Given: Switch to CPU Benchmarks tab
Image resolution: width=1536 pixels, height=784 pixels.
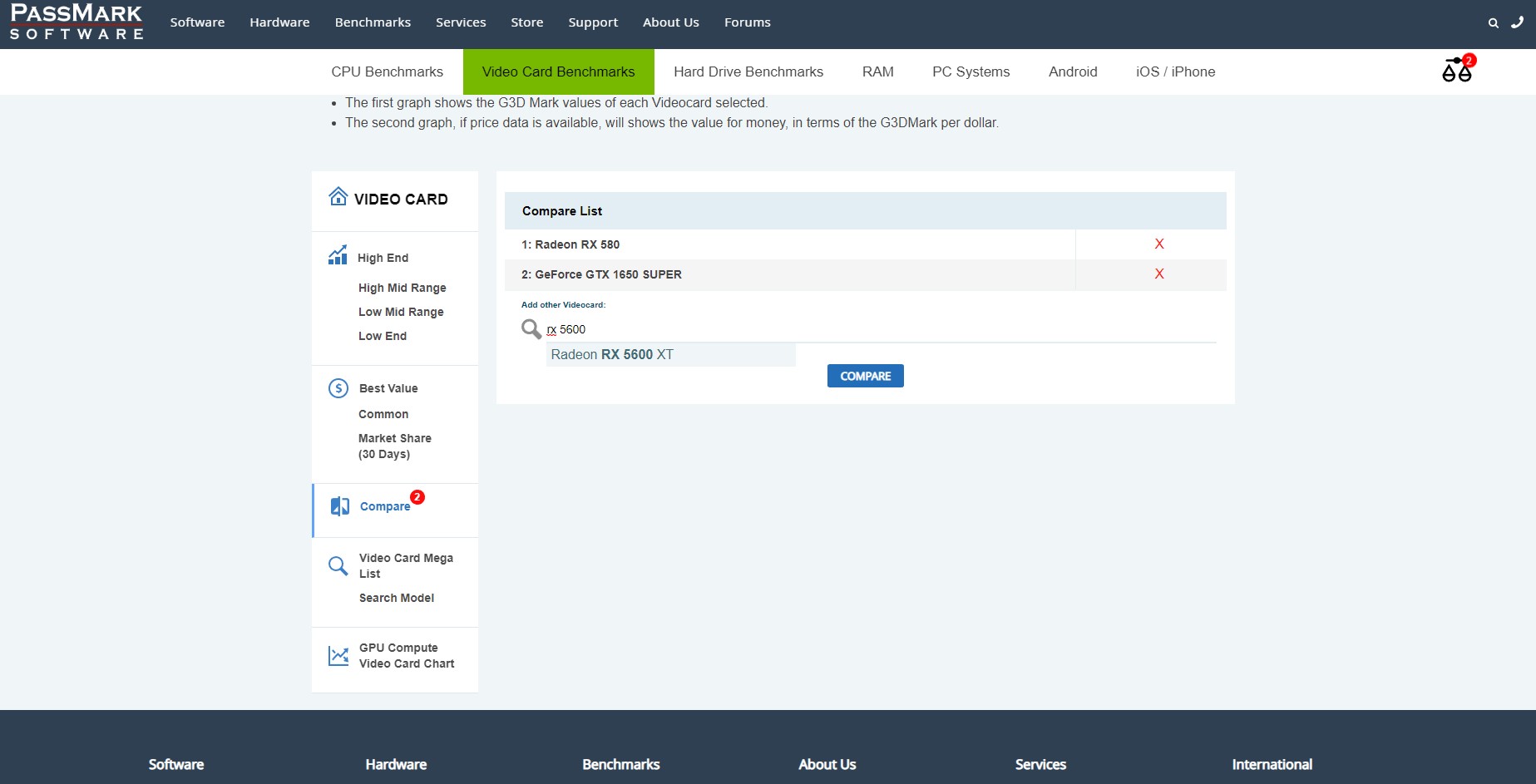Looking at the screenshot, I should coord(388,71).
